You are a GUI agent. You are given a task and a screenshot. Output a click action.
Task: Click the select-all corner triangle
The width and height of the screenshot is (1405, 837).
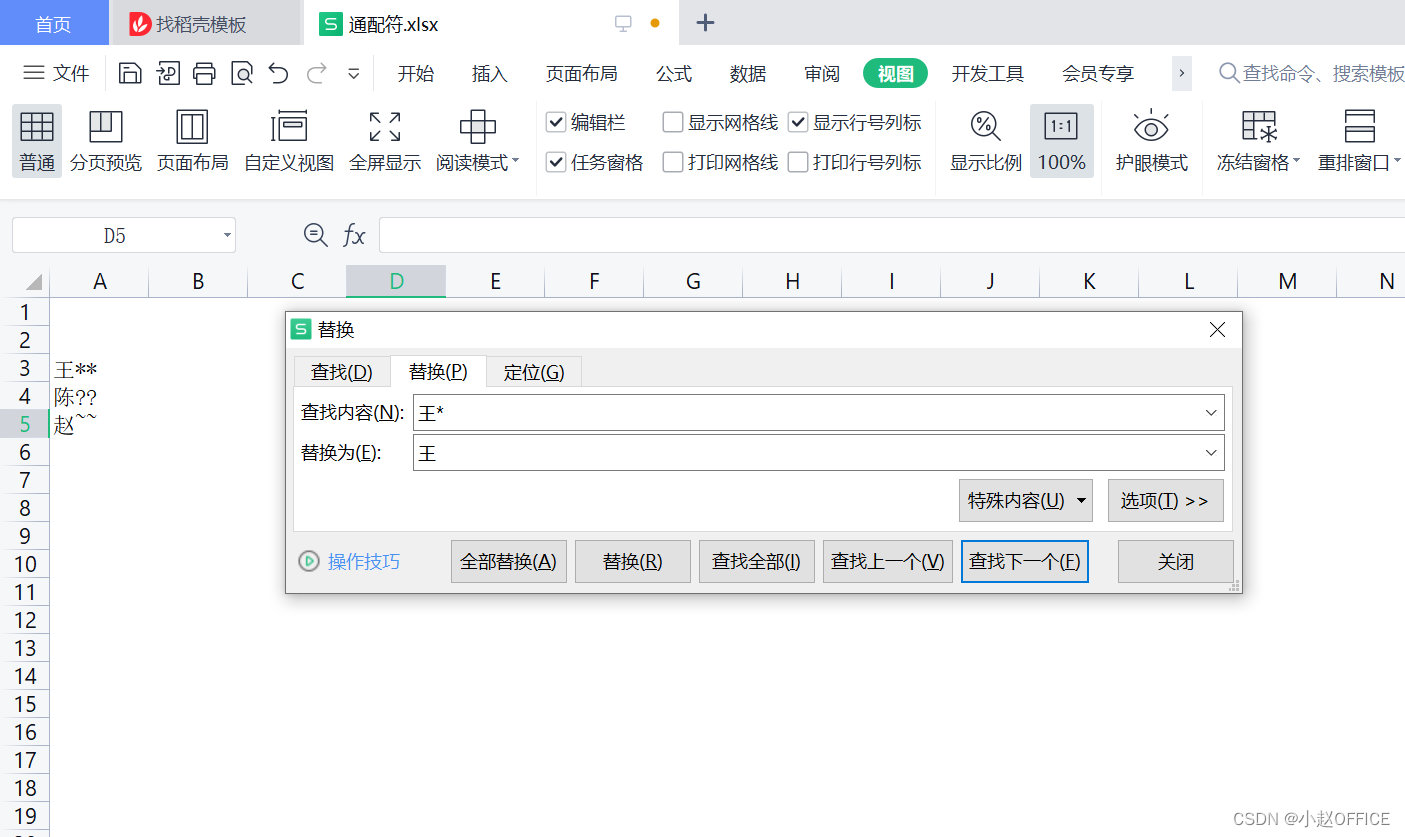click(x=34, y=282)
